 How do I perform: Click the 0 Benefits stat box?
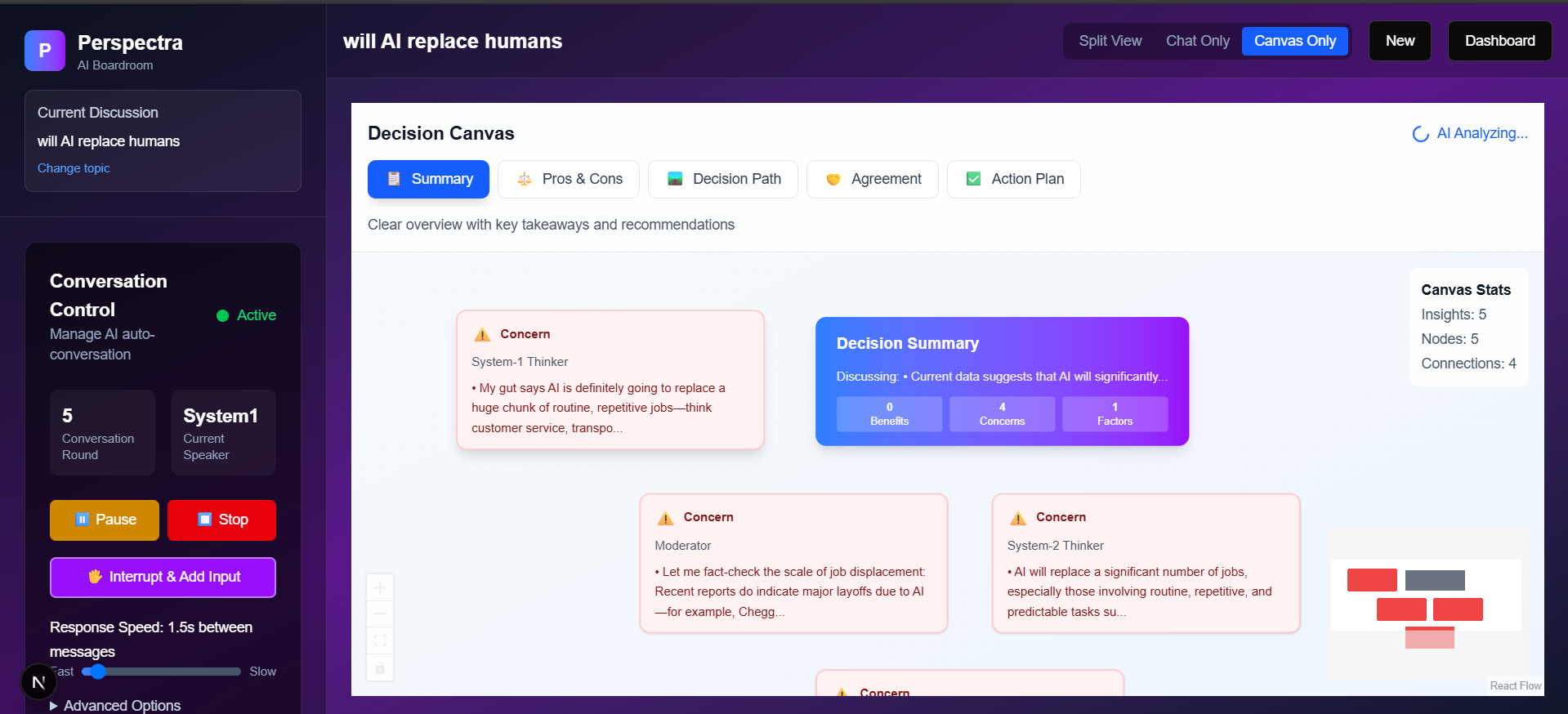click(889, 414)
